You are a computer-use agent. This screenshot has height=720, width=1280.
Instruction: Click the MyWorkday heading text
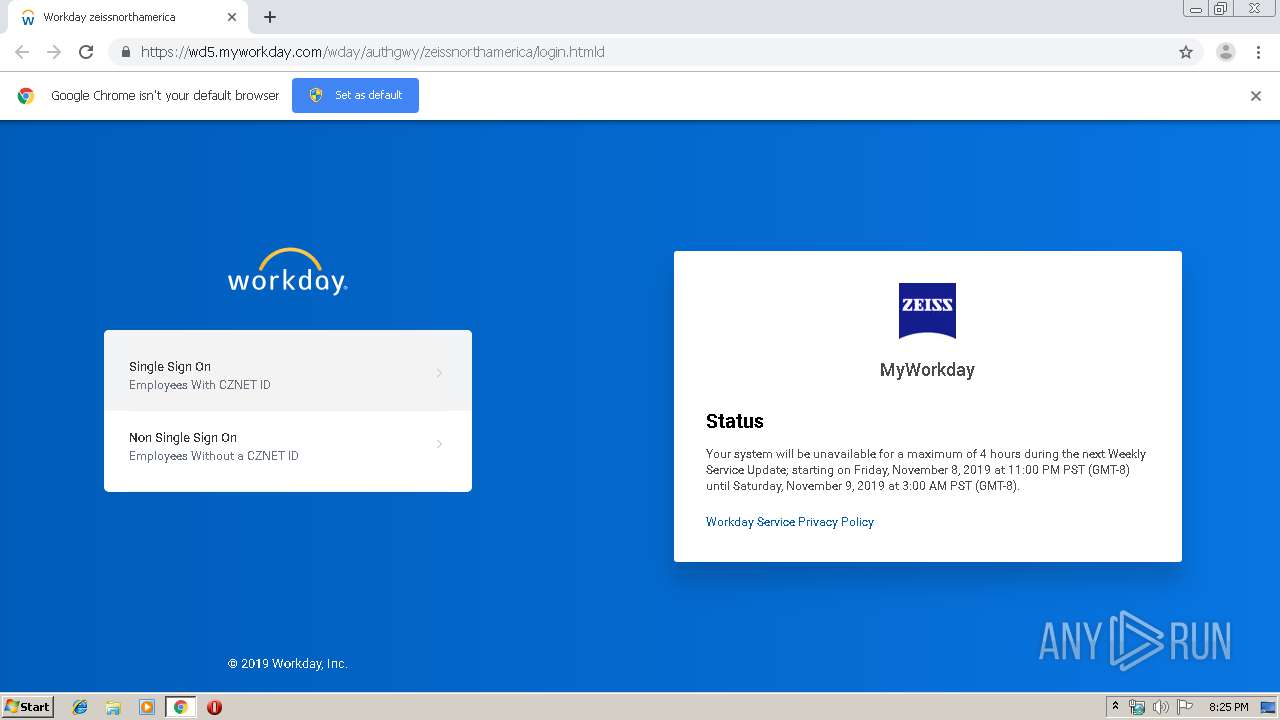927,370
